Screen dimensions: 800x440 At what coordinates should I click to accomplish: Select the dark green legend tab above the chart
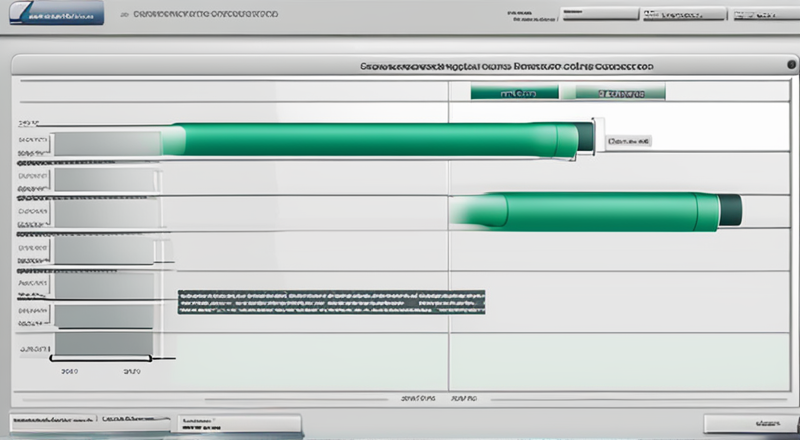coord(514,93)
